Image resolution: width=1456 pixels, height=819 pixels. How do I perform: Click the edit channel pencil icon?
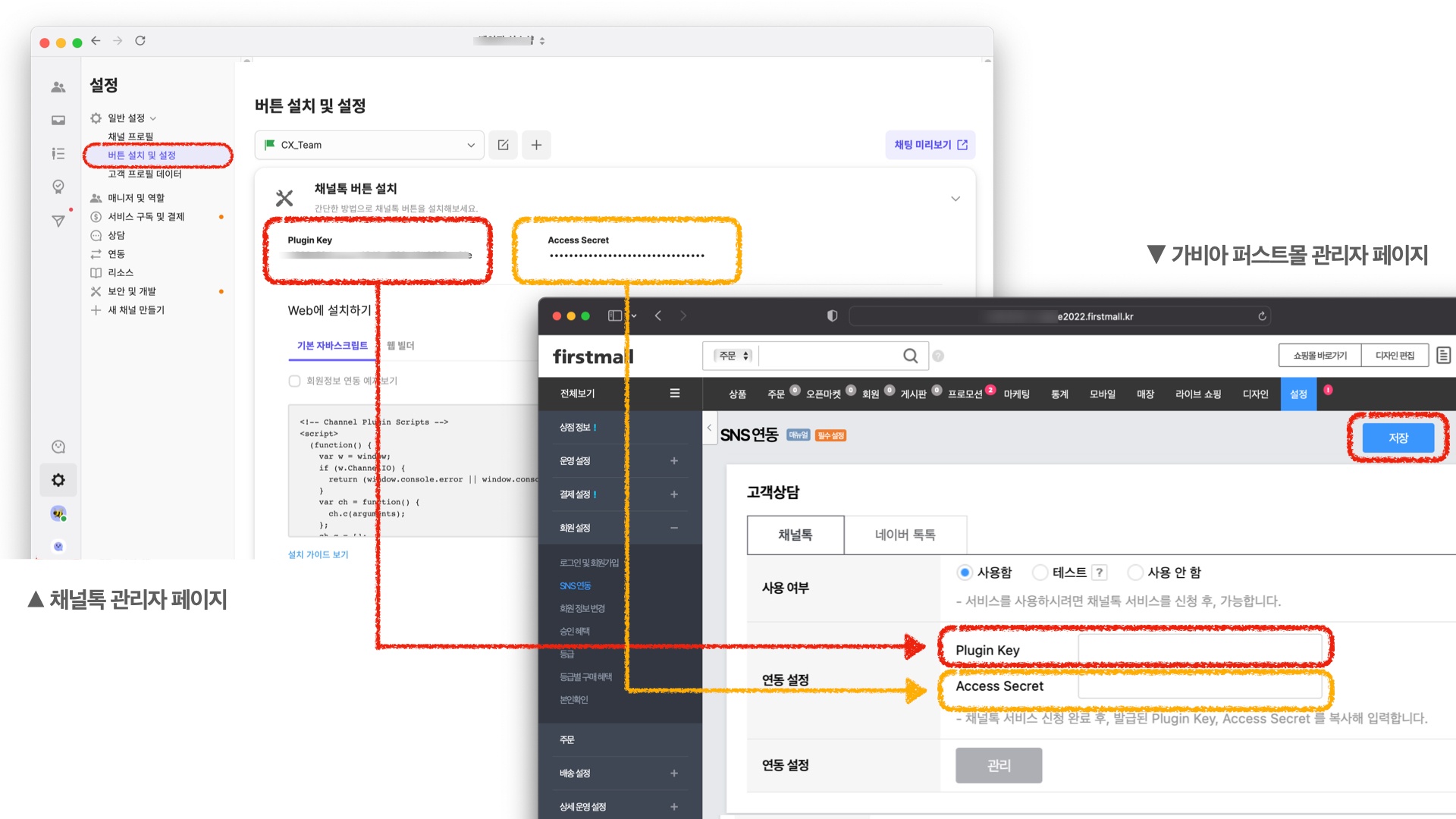503,145
